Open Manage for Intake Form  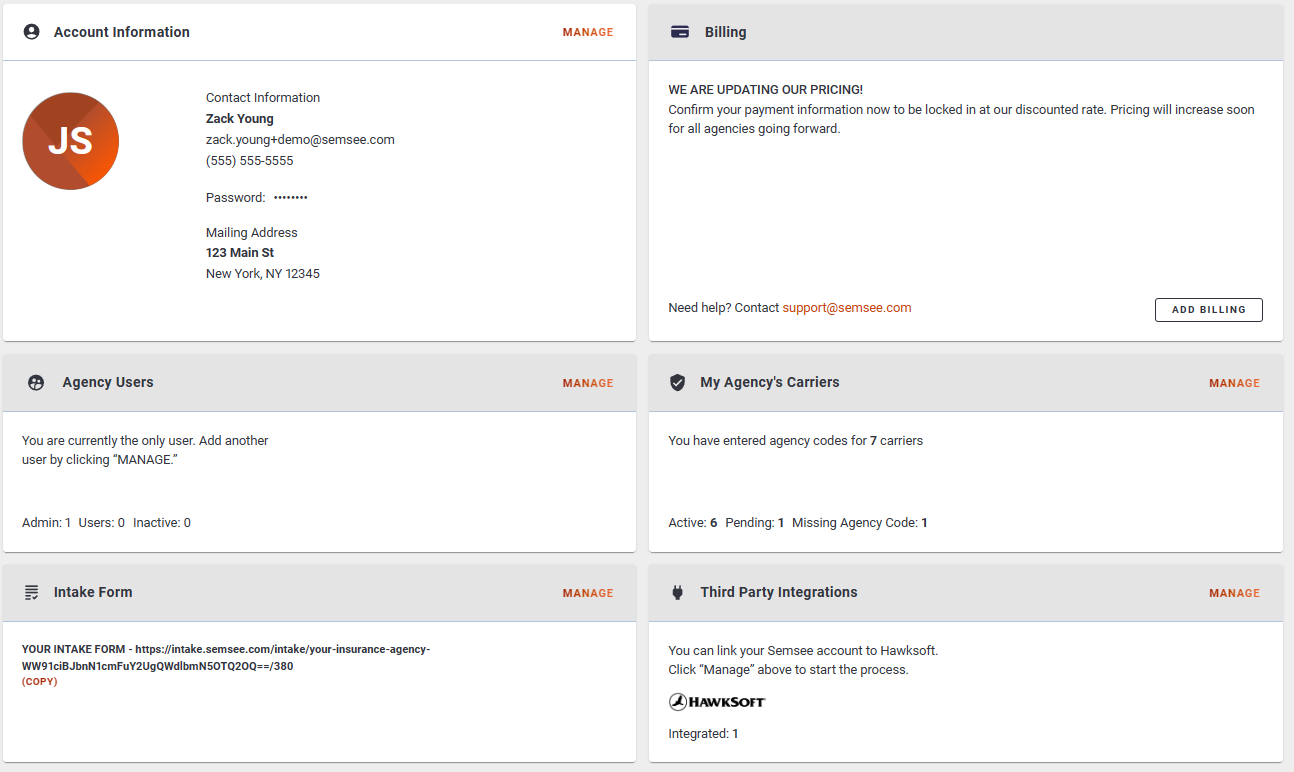click(x=588, y=593)
